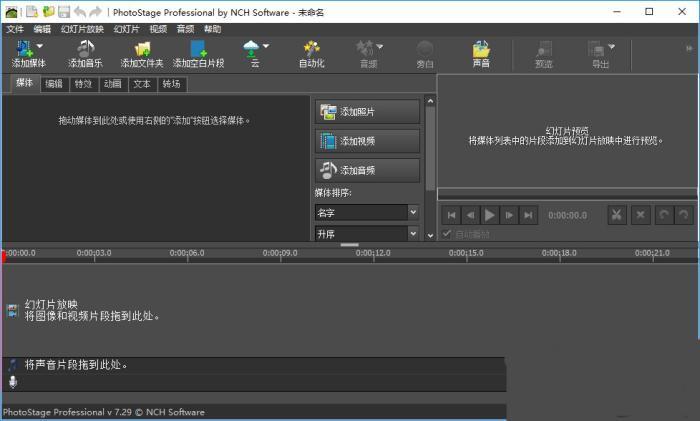700x421 pixels.
Task: Click the slideshow track filmstrip icon
Action: coord(12,311)
